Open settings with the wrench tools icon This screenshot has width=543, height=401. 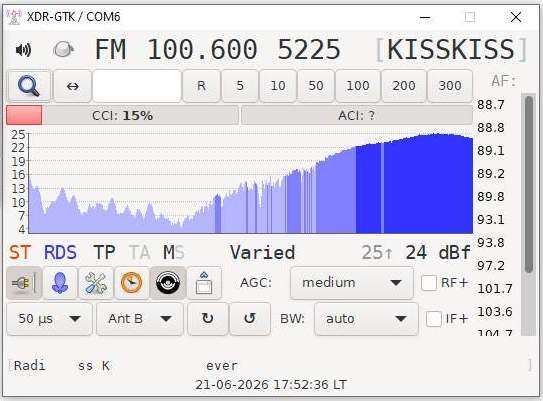(x=96, y=283)
